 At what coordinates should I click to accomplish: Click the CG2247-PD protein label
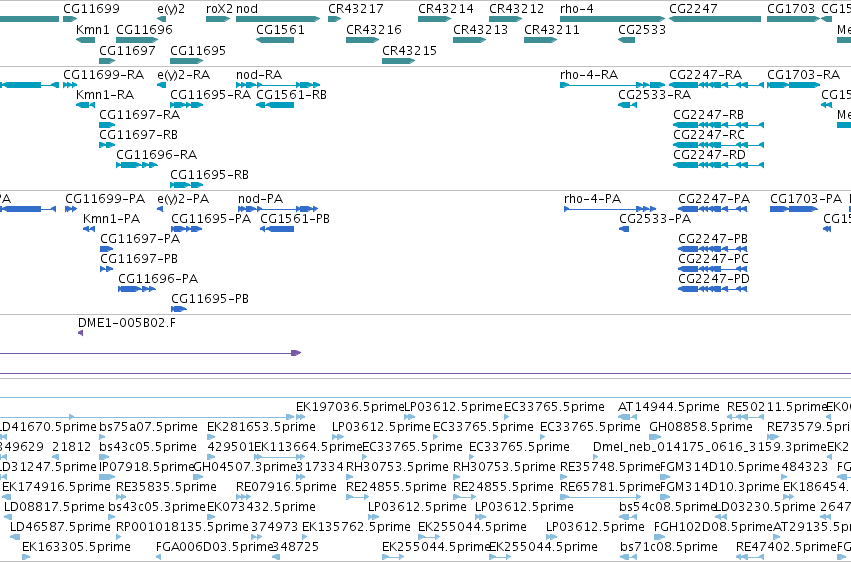[714, 279]
